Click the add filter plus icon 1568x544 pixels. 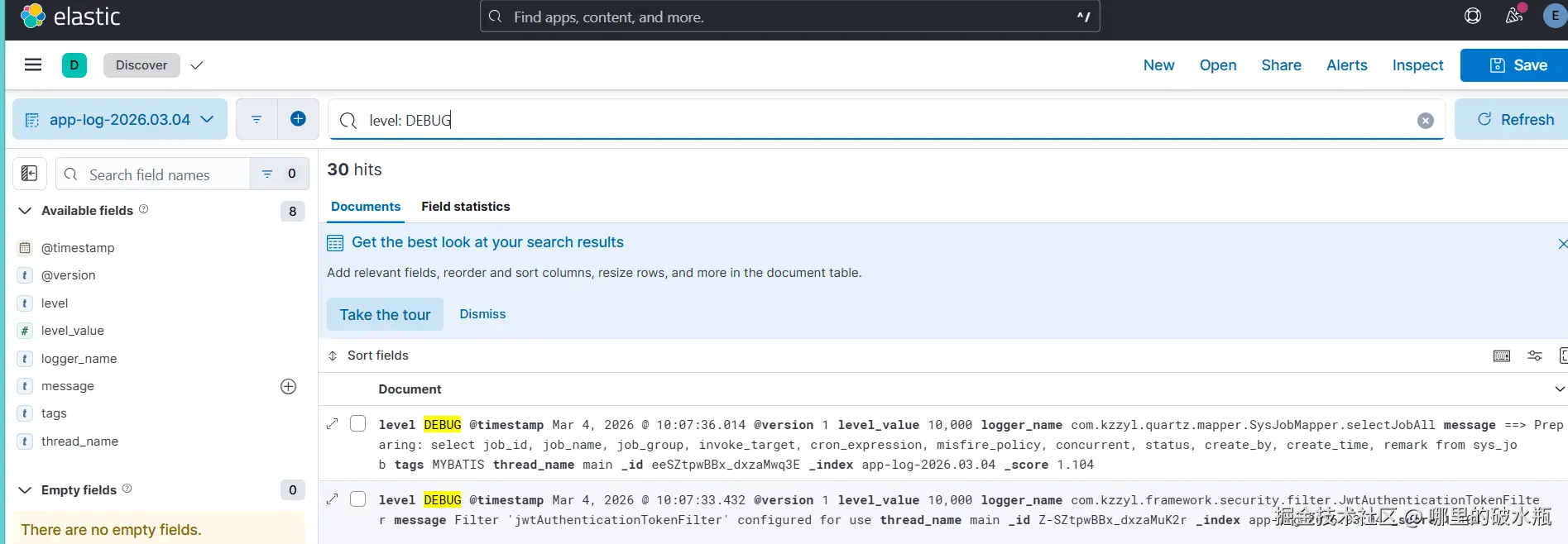coord(298,119)
